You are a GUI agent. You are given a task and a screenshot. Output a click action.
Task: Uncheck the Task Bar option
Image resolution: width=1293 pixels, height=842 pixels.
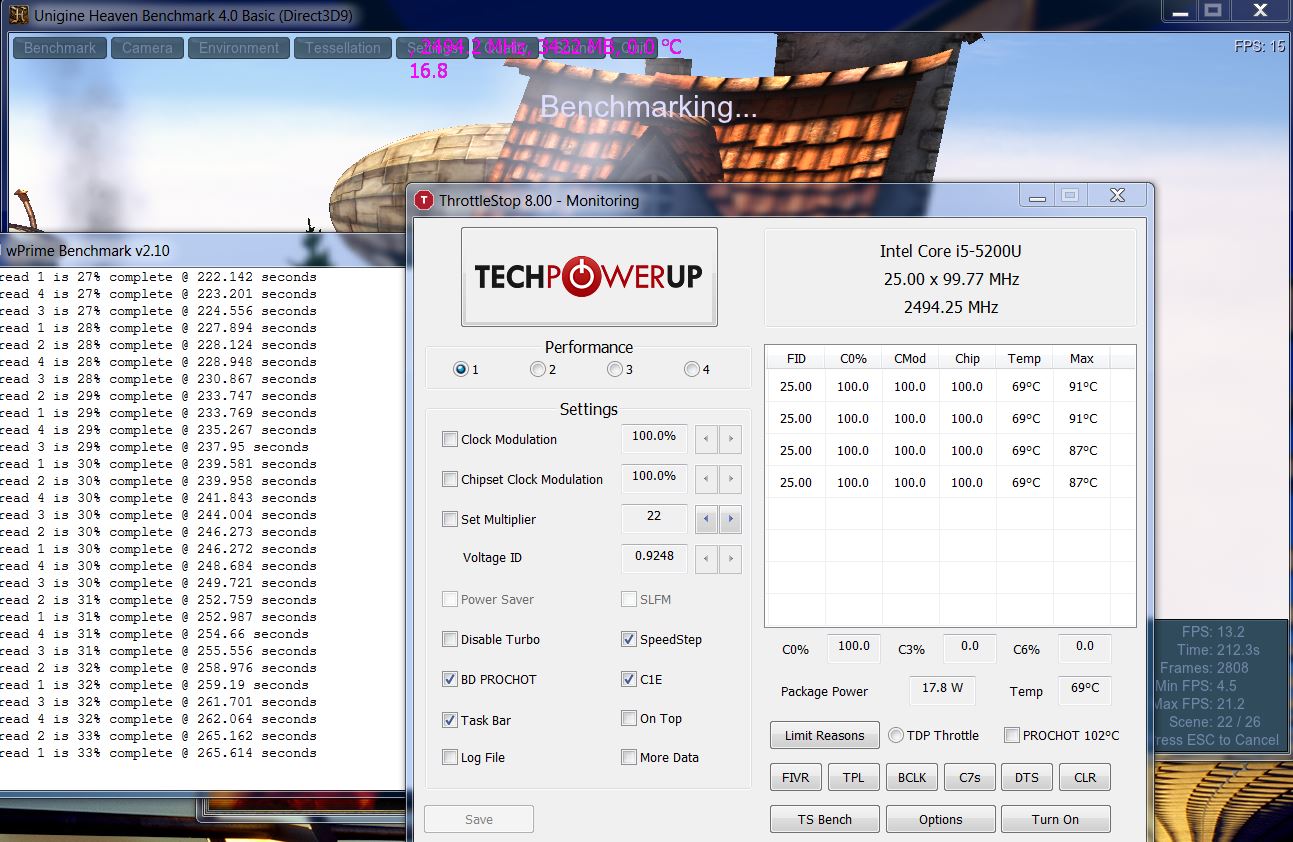(450, 719)
